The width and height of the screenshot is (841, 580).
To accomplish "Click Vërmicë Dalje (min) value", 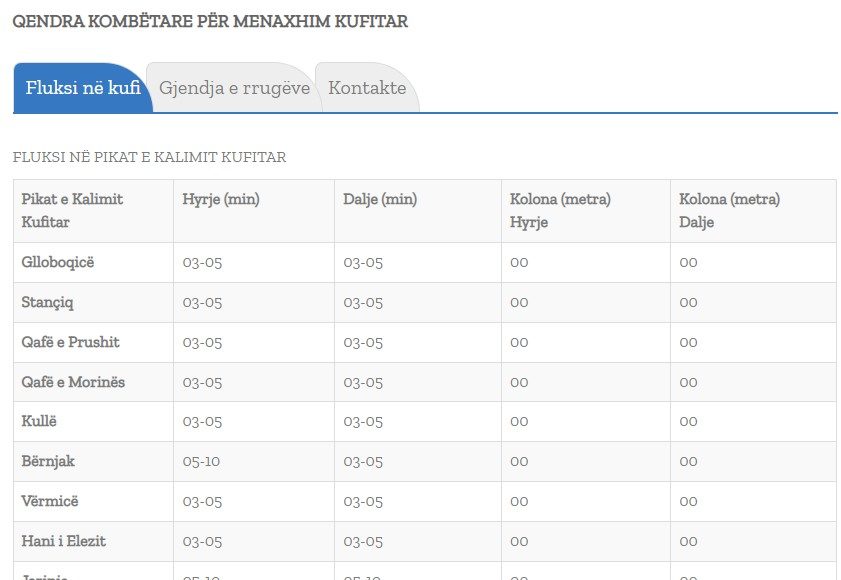I will (x=363, y=502).
